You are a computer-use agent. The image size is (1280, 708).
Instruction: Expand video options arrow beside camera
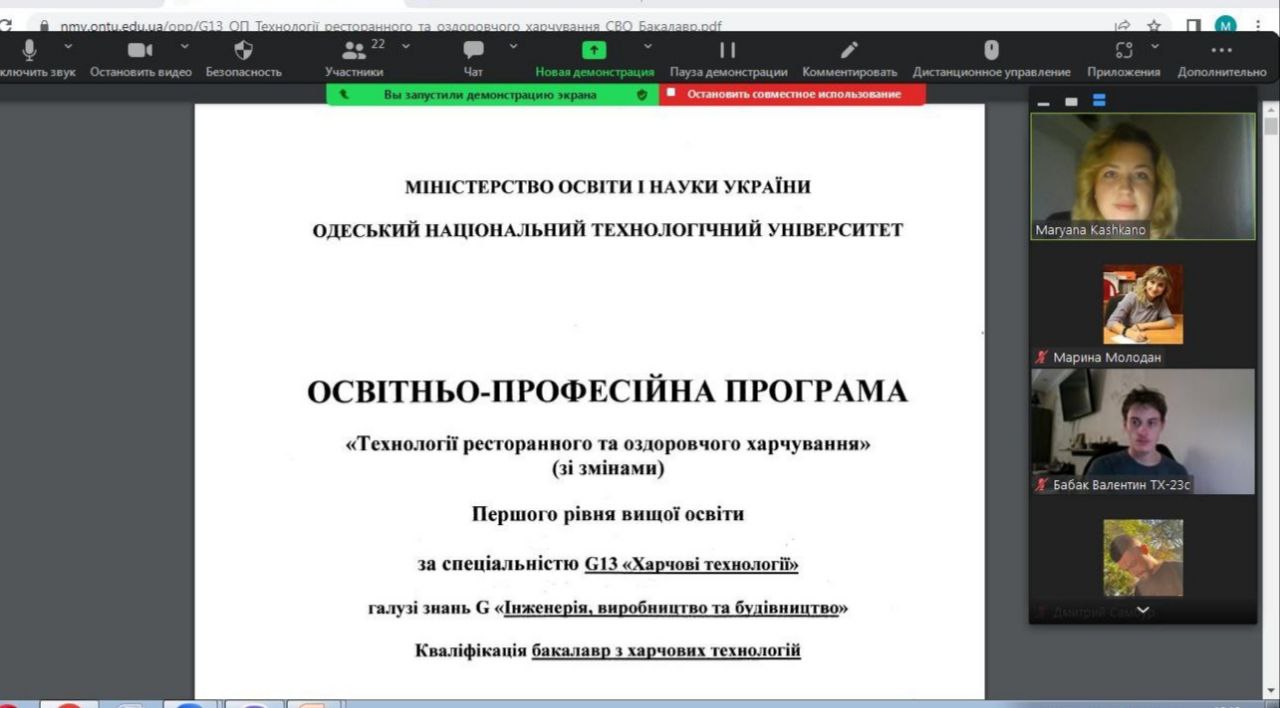coord(184,46)
